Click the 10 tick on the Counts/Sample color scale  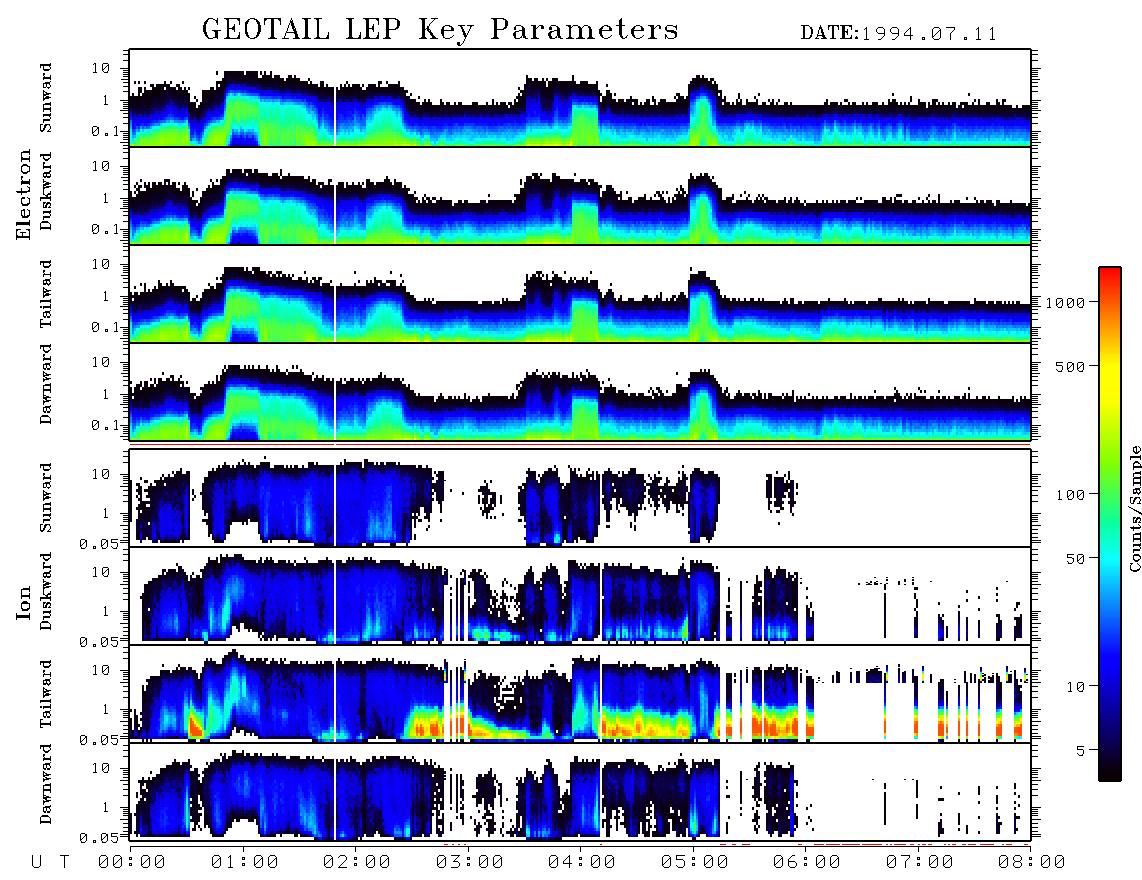pyautogui.click(x=1075, y=686)
